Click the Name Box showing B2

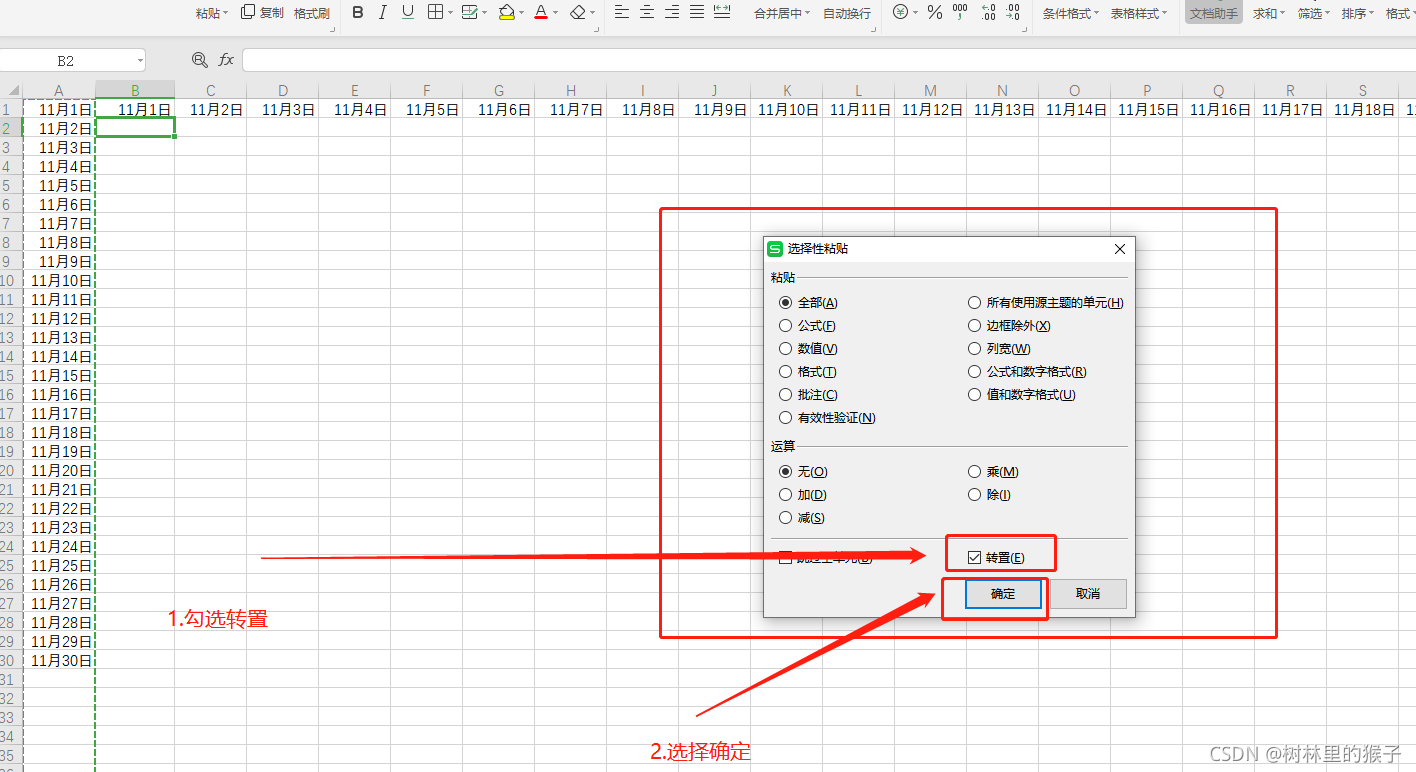coord(66,61)
